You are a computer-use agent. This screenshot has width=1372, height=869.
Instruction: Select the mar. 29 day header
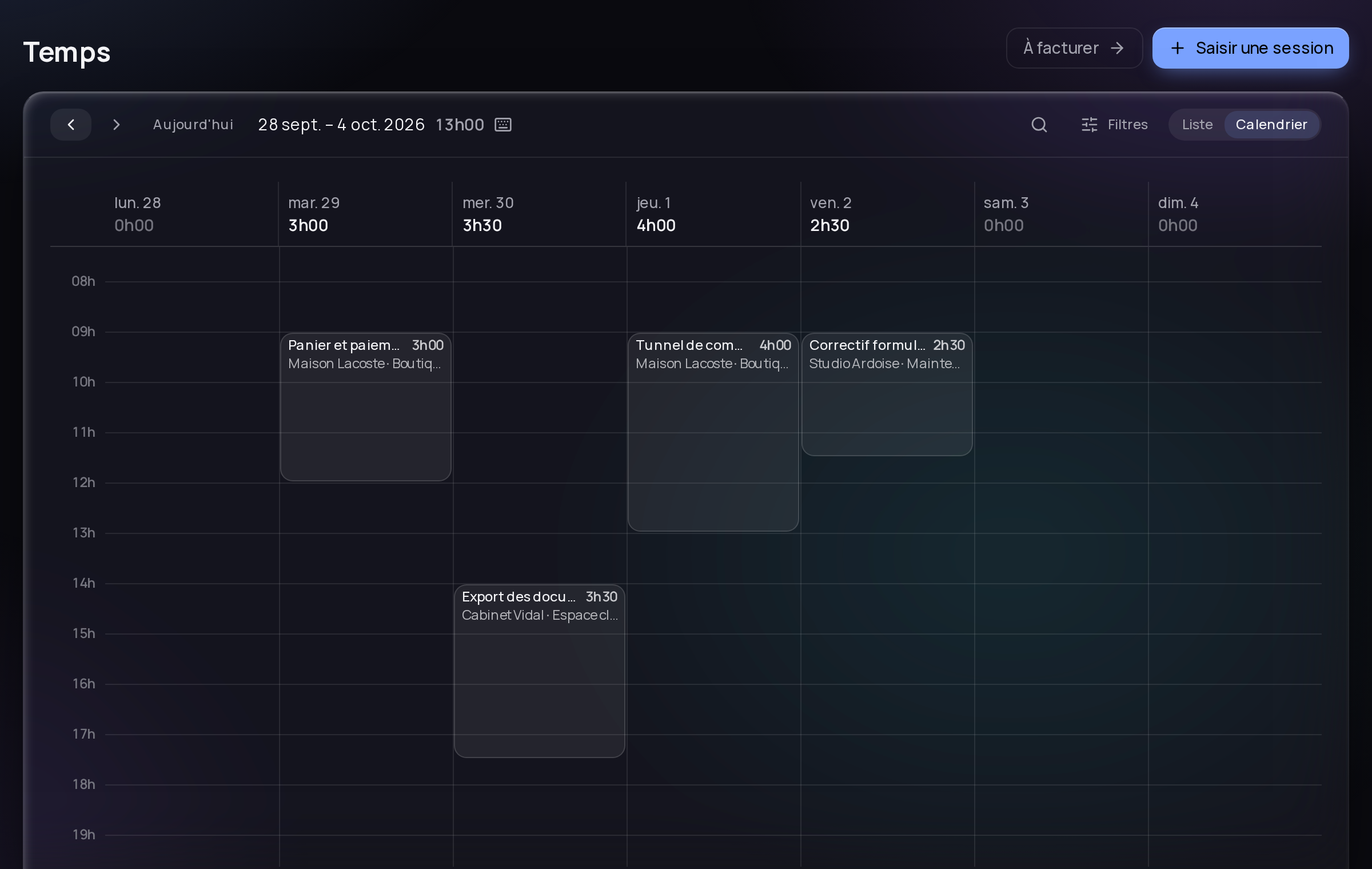366,214
